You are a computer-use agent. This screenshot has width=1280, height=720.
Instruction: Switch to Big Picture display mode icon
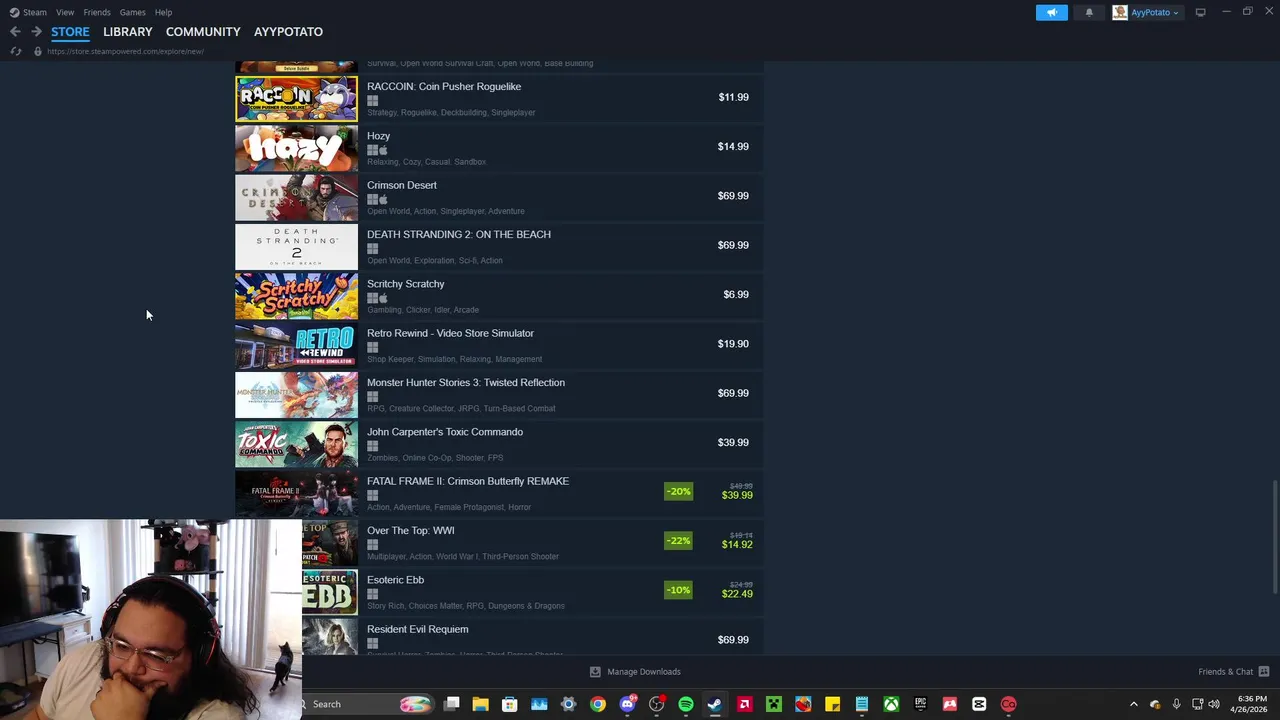pyautogui.click(x=1200, y=12)
